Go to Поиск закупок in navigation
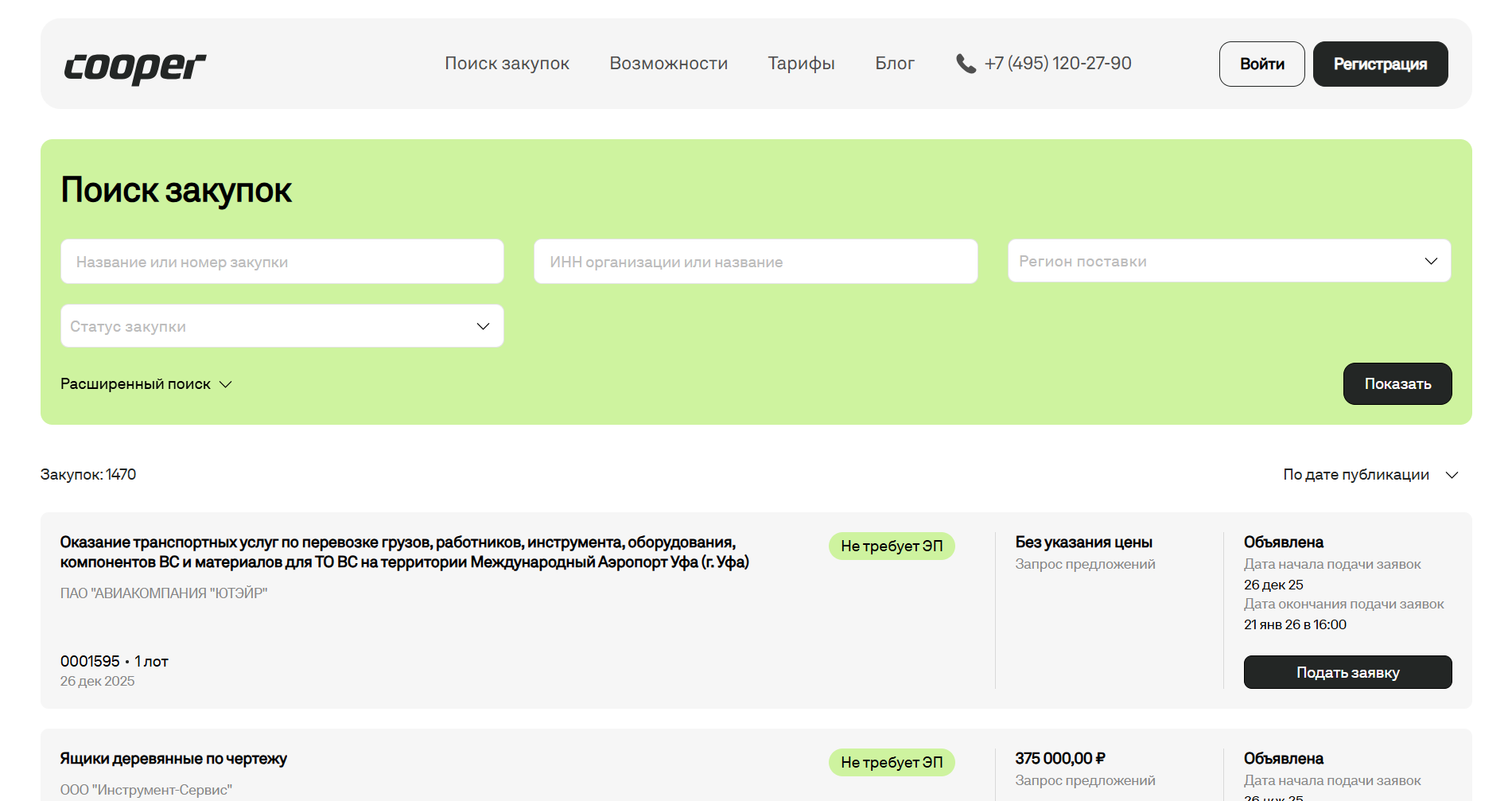The height and width of the screenshot is (801, 1512). click(x=507, y=64)
